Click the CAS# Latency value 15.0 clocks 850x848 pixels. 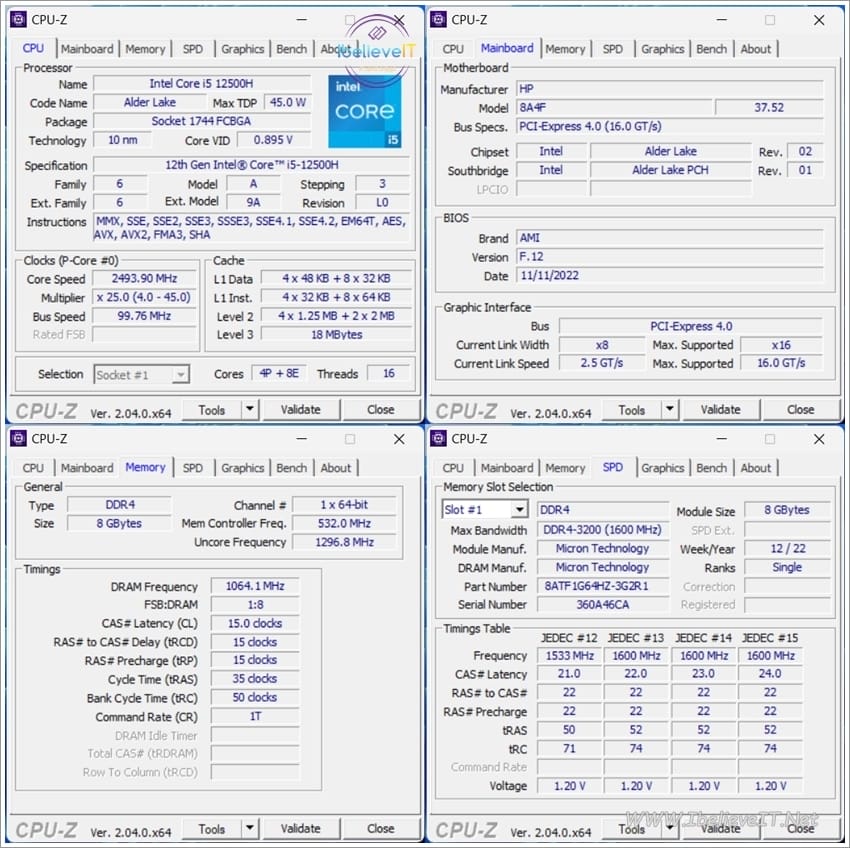point(255,624)
